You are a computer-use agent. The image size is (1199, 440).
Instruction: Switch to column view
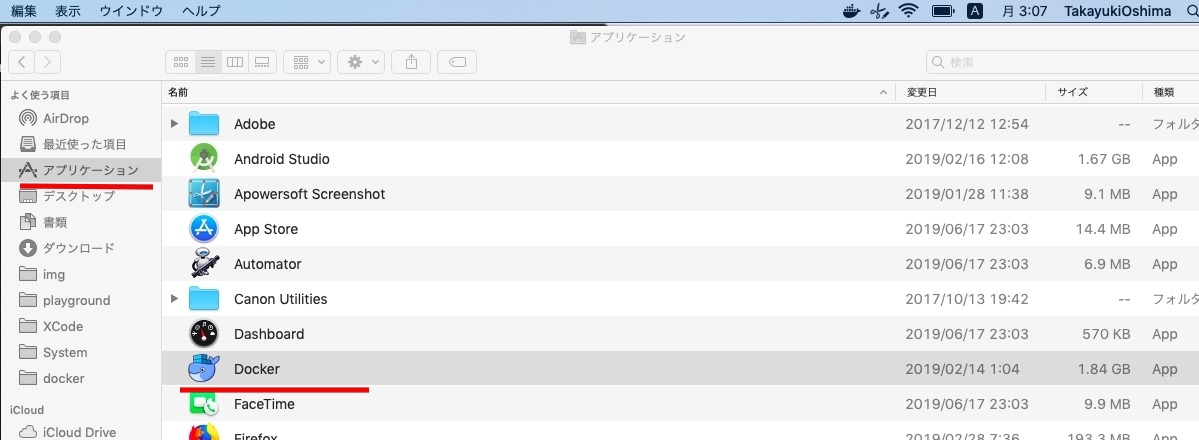coord(235,62)
